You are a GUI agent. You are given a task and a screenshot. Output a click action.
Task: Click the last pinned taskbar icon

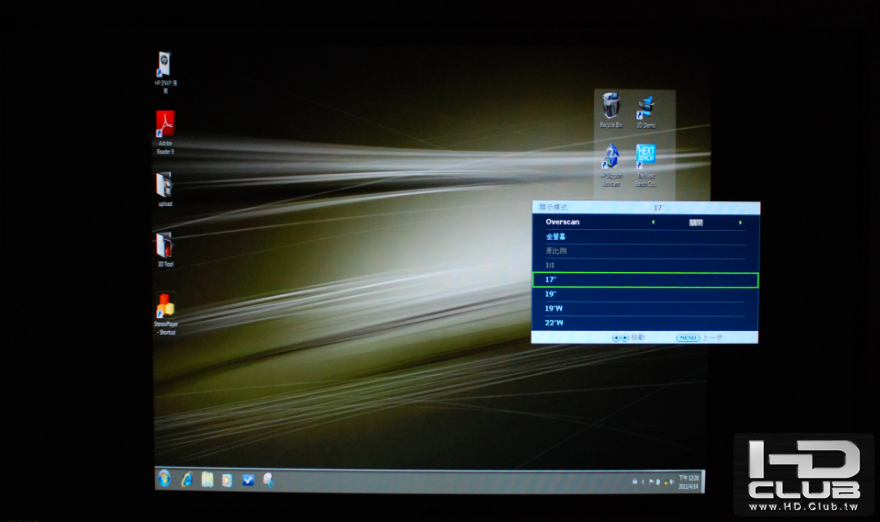coord(268,480)
